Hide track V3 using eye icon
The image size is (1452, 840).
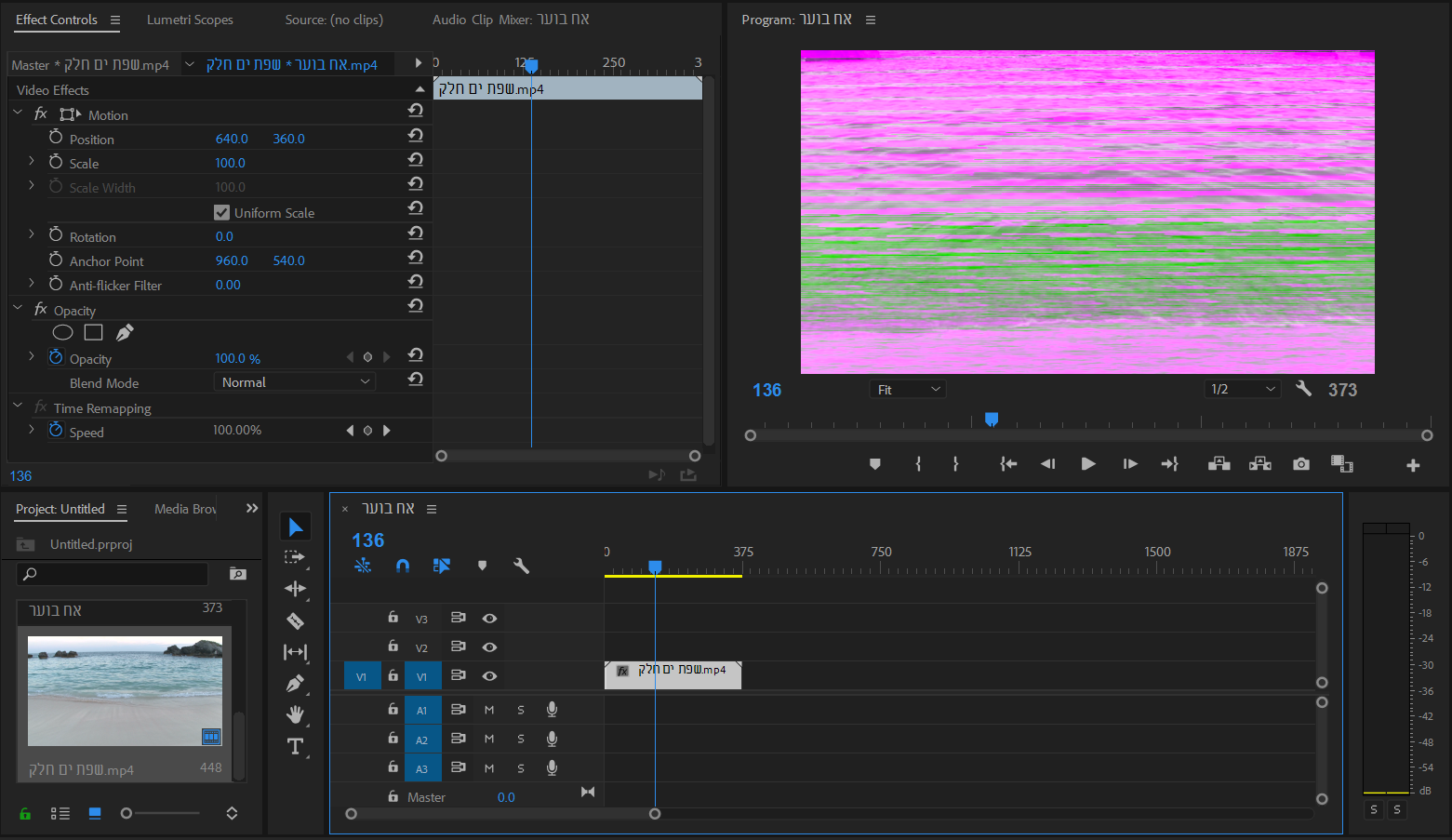(x=489, y=619)
